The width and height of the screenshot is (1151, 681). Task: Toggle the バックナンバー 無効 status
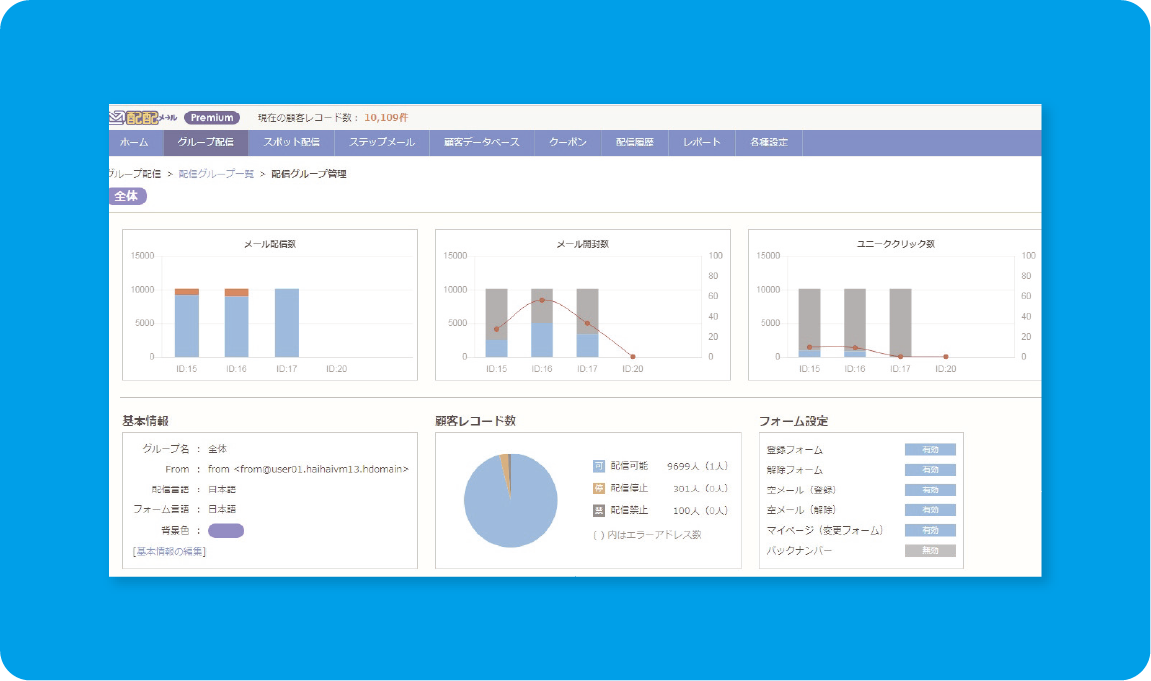pos(930,550)
